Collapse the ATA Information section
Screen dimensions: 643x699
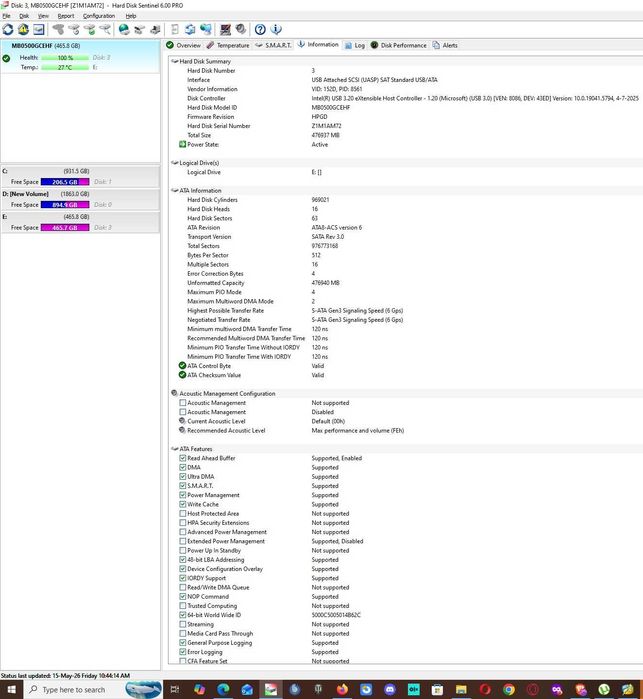tap(175, 190)
